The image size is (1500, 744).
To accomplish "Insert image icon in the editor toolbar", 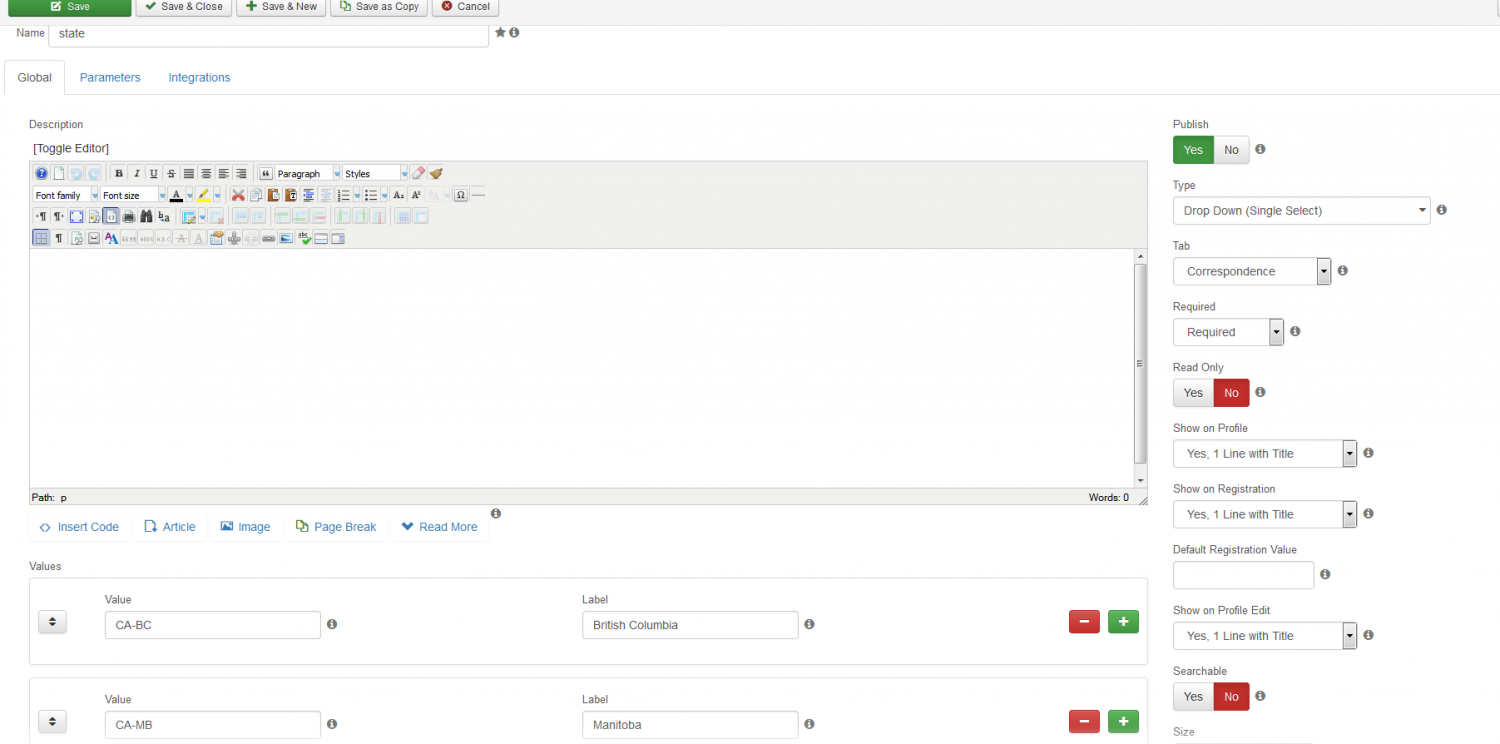I will click(286, 238).
